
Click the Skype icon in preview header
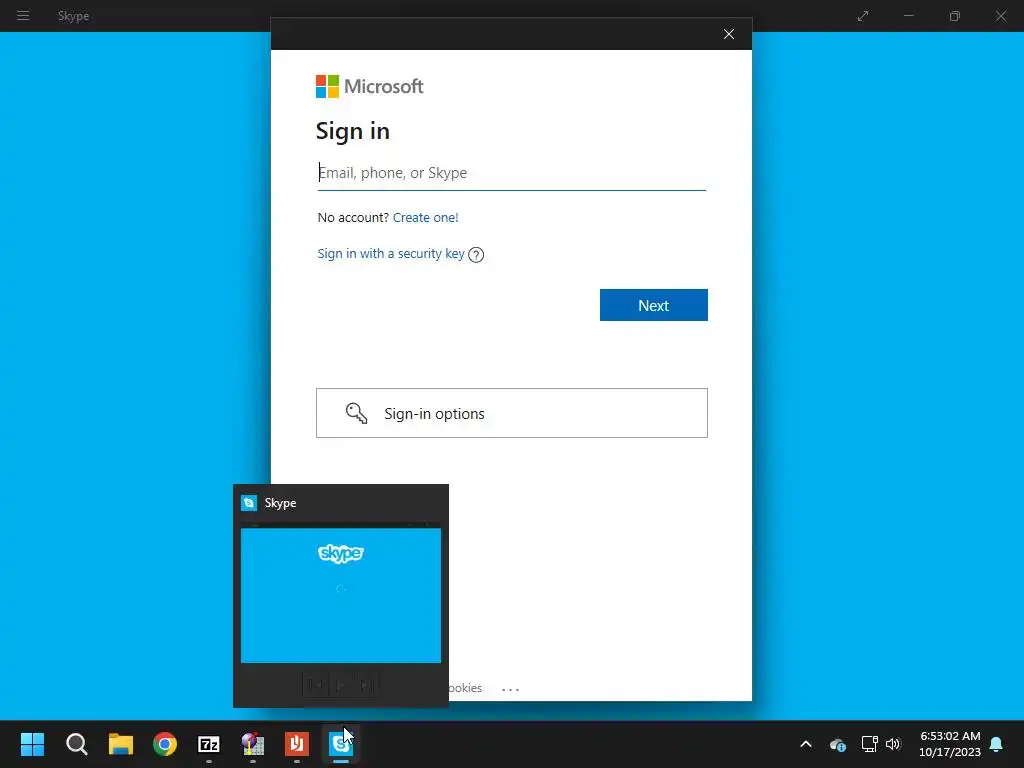click(x=249, y=503)
